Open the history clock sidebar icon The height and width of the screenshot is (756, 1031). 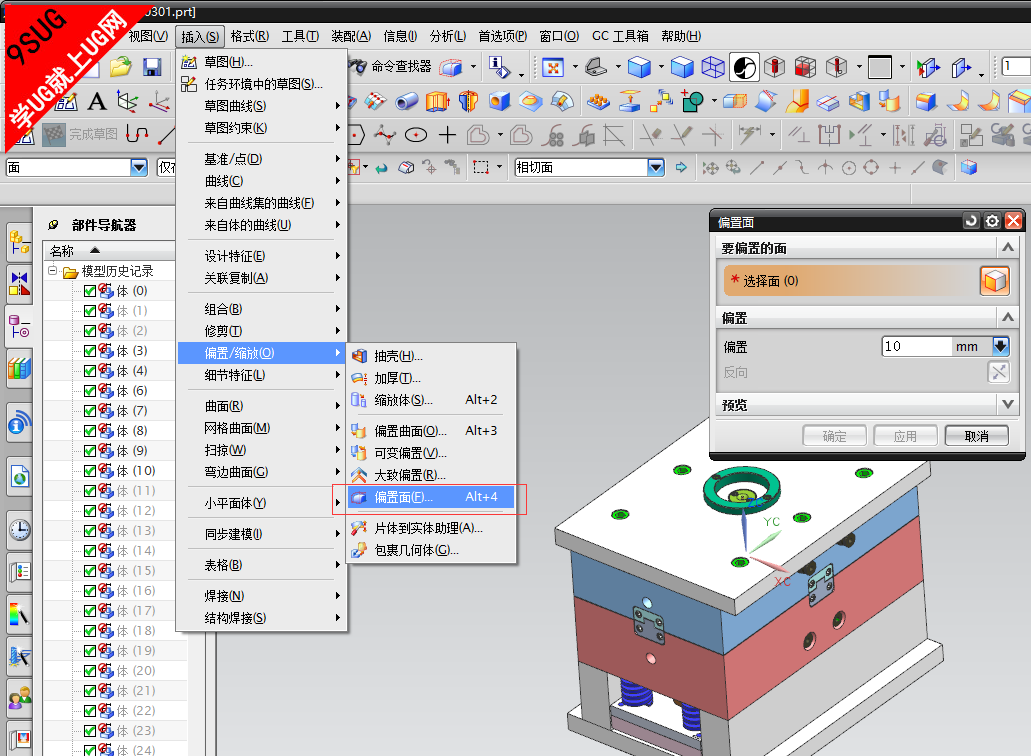pos(20,530)
